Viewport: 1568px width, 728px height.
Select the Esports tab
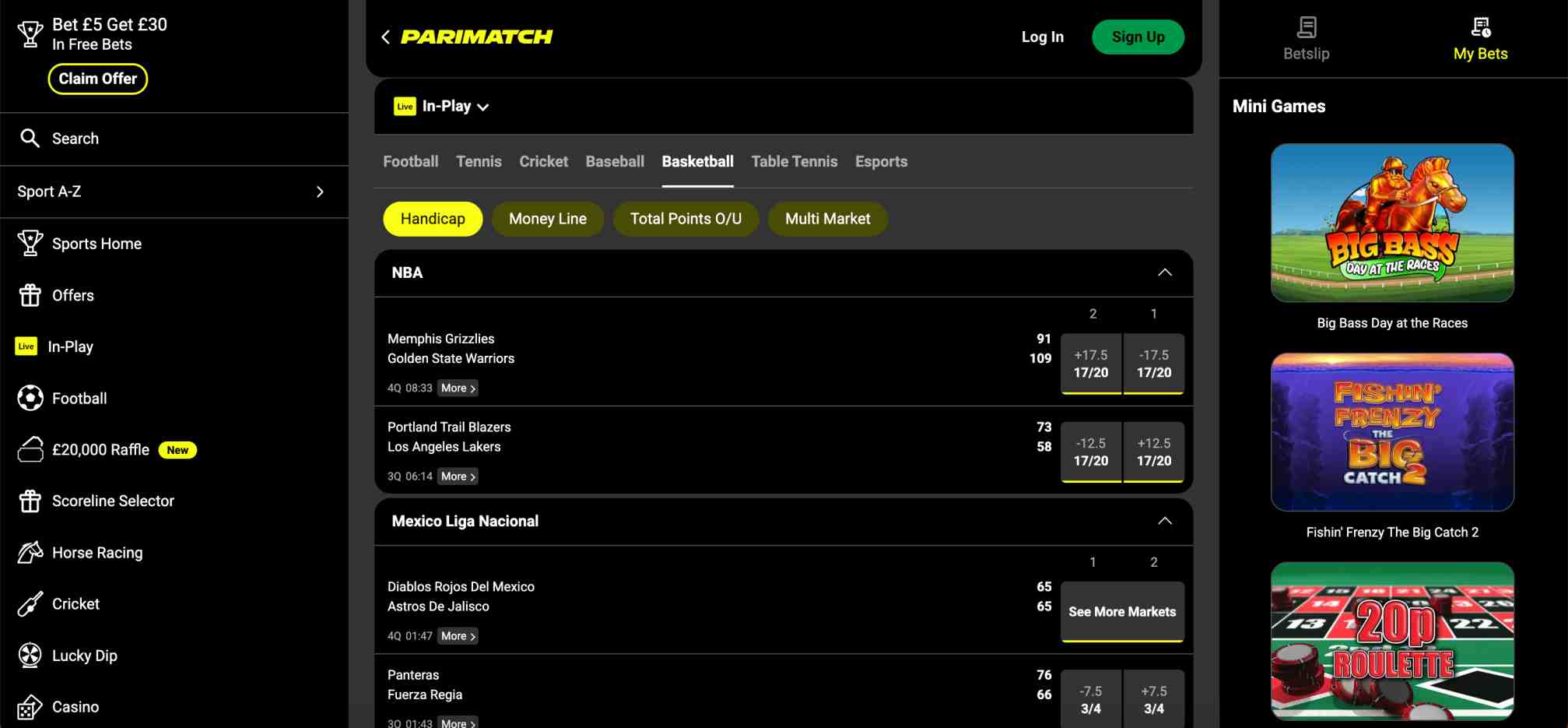pos(881,161)
